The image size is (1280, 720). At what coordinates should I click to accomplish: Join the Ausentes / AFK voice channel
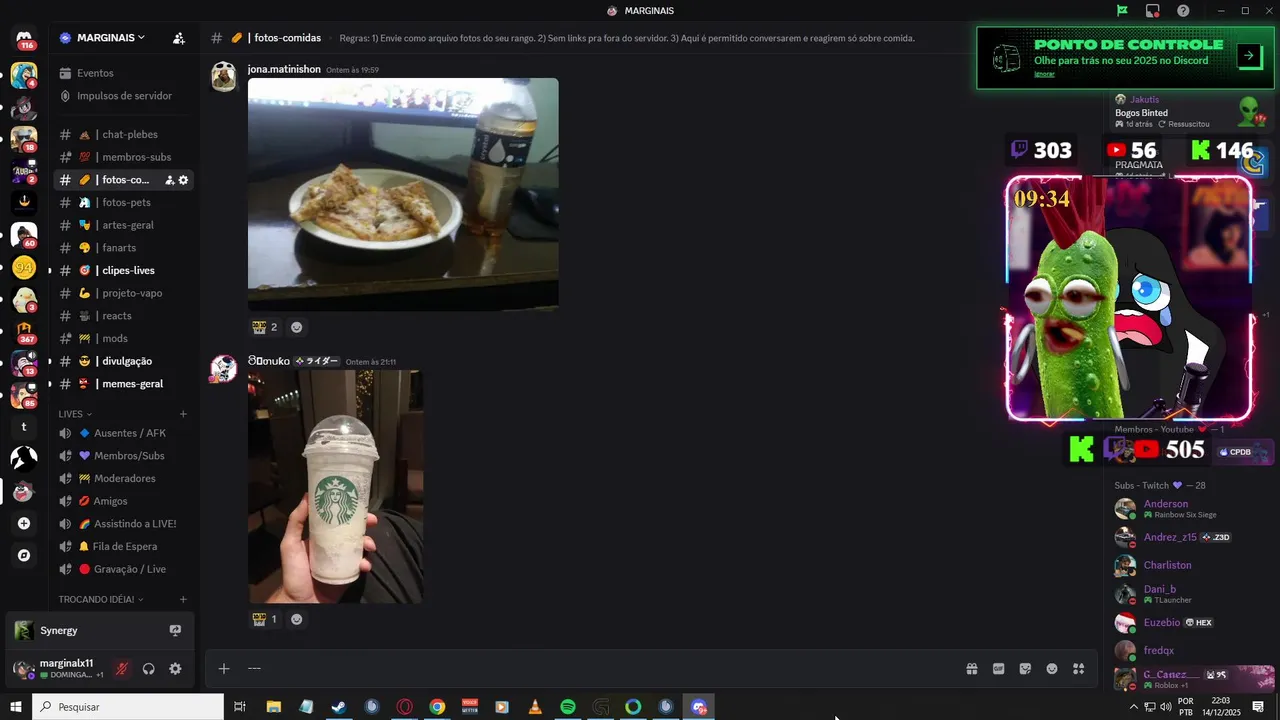coord(122,433)
